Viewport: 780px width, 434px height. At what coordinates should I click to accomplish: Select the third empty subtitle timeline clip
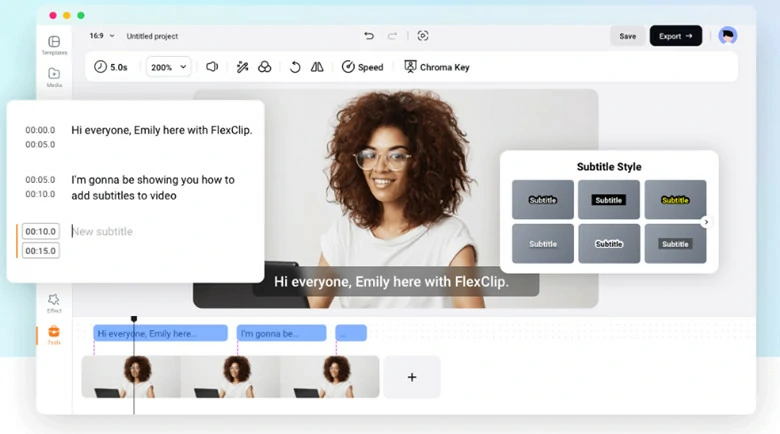pos(351,333)
